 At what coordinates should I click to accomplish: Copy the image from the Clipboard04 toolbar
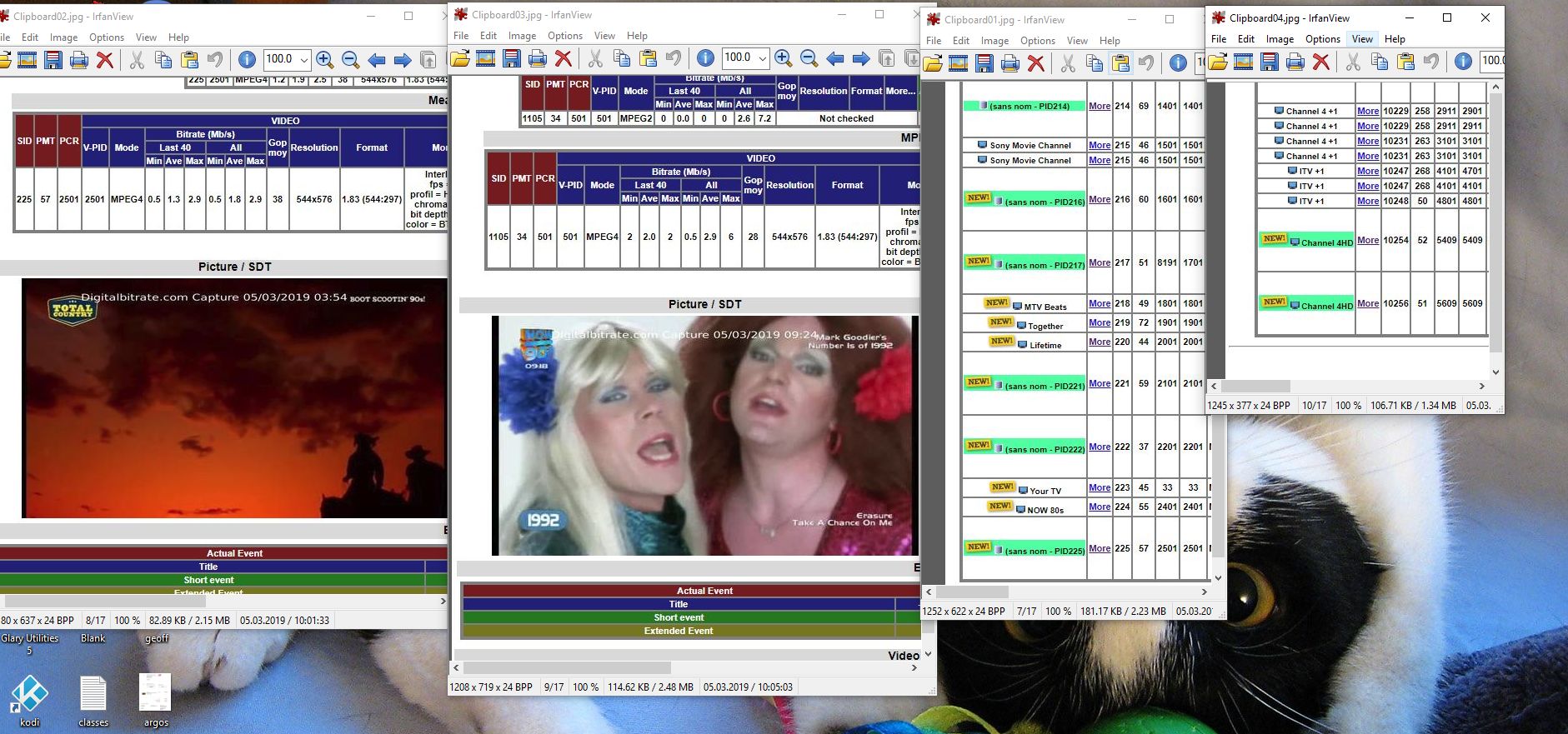coord(1380,62)
